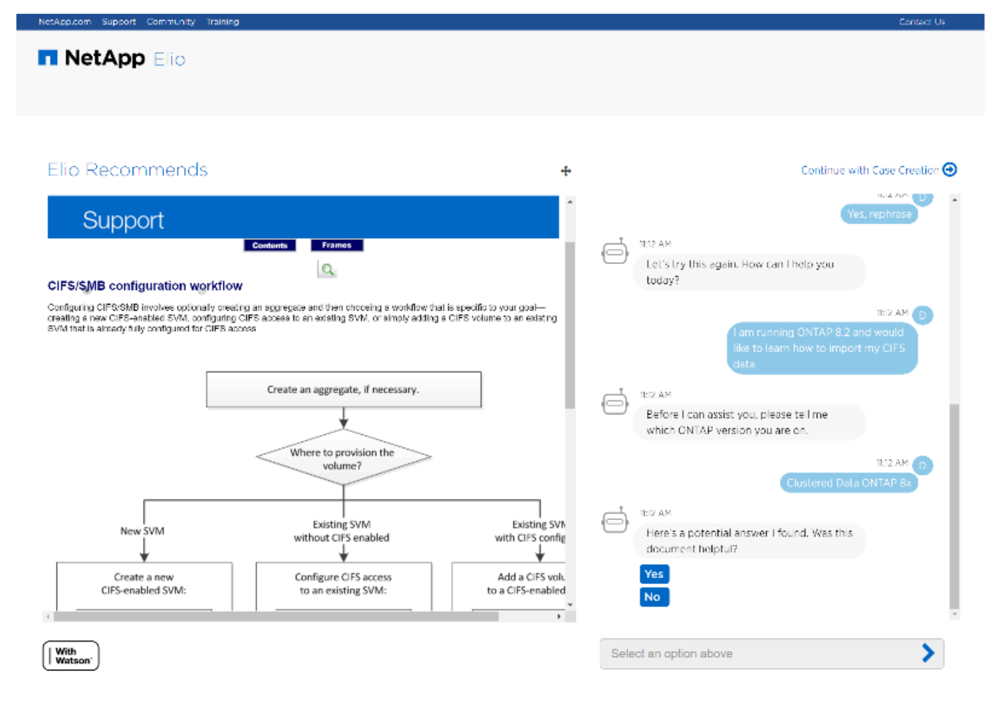
Task: Open Community in top navigation
Action: 171,22
